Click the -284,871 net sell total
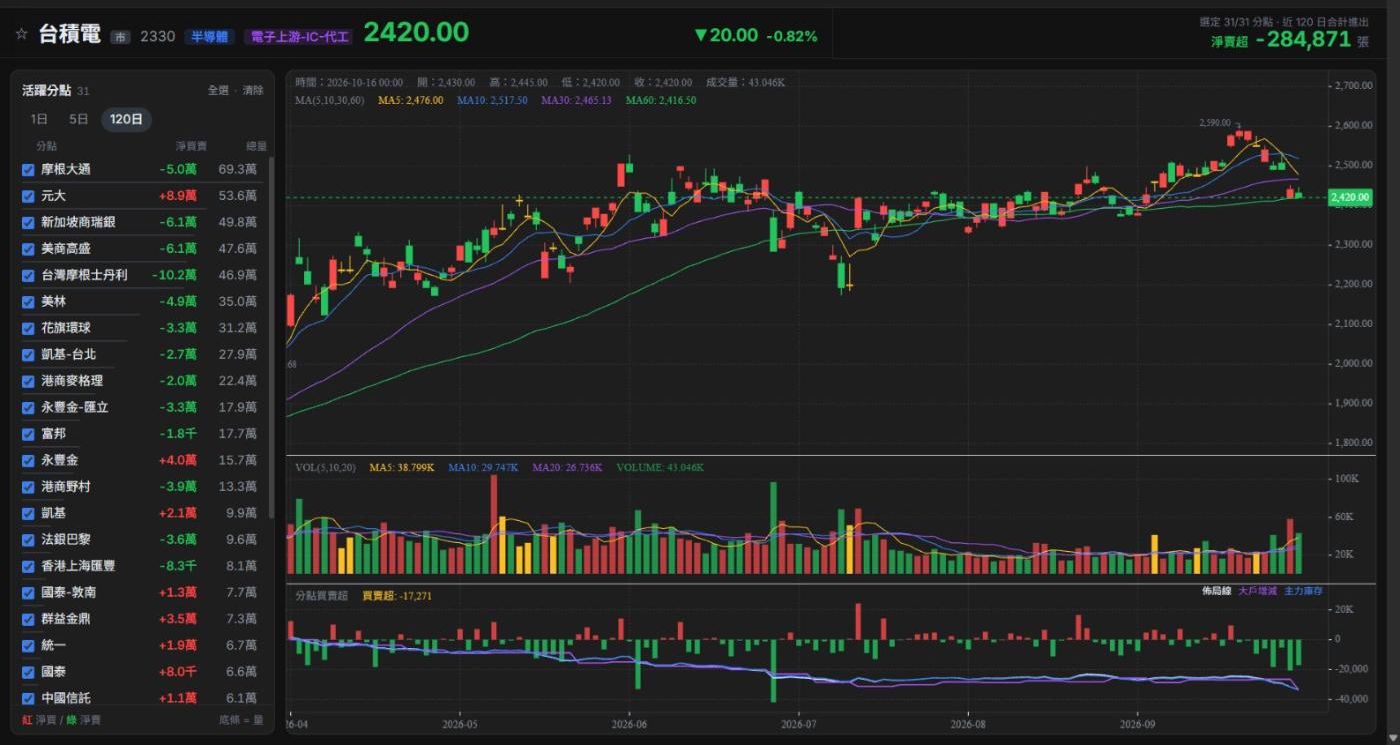 pyautogui.click(x=1303, y=39)
